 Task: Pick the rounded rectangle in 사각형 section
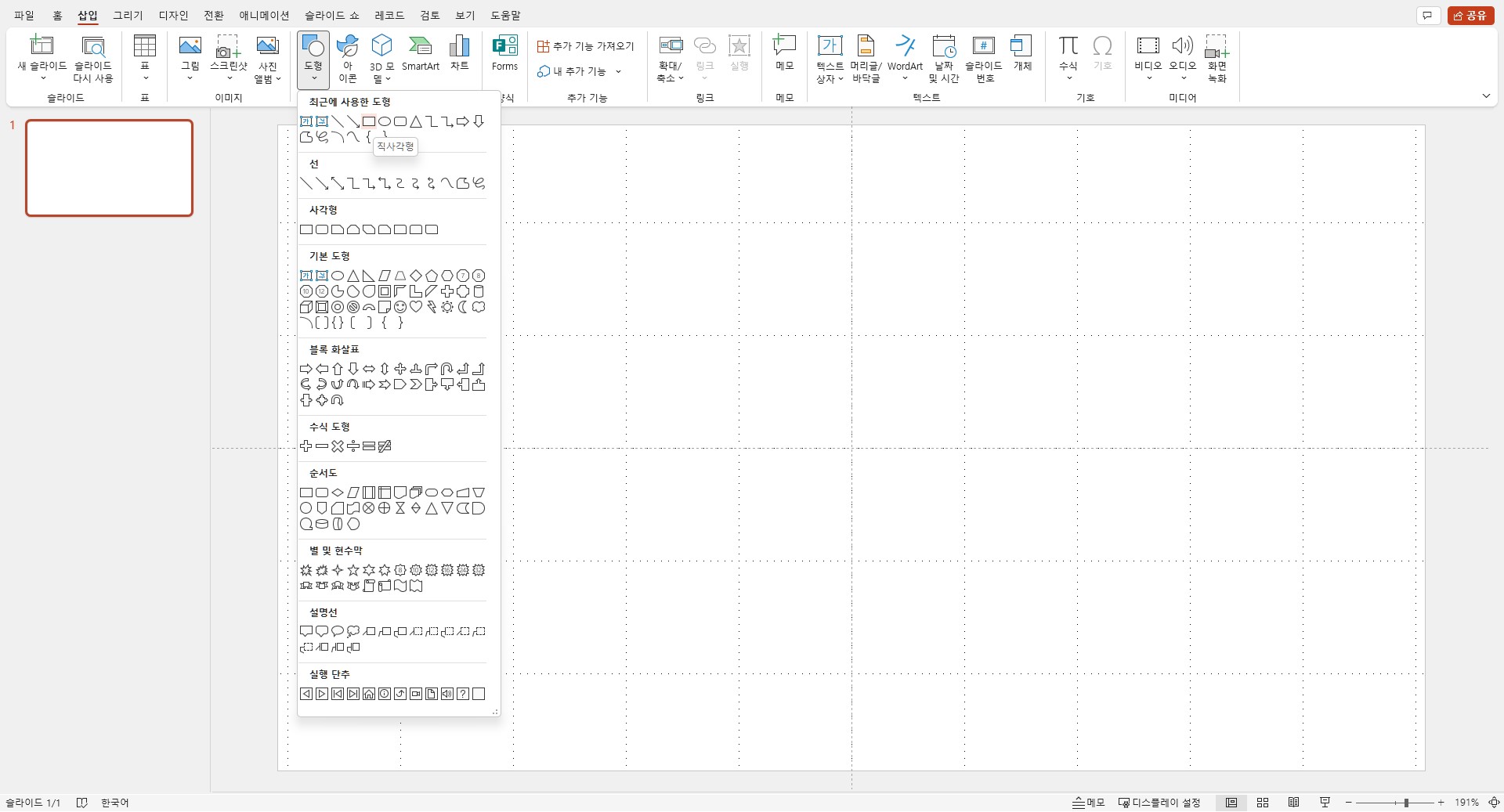coord(322,229)
